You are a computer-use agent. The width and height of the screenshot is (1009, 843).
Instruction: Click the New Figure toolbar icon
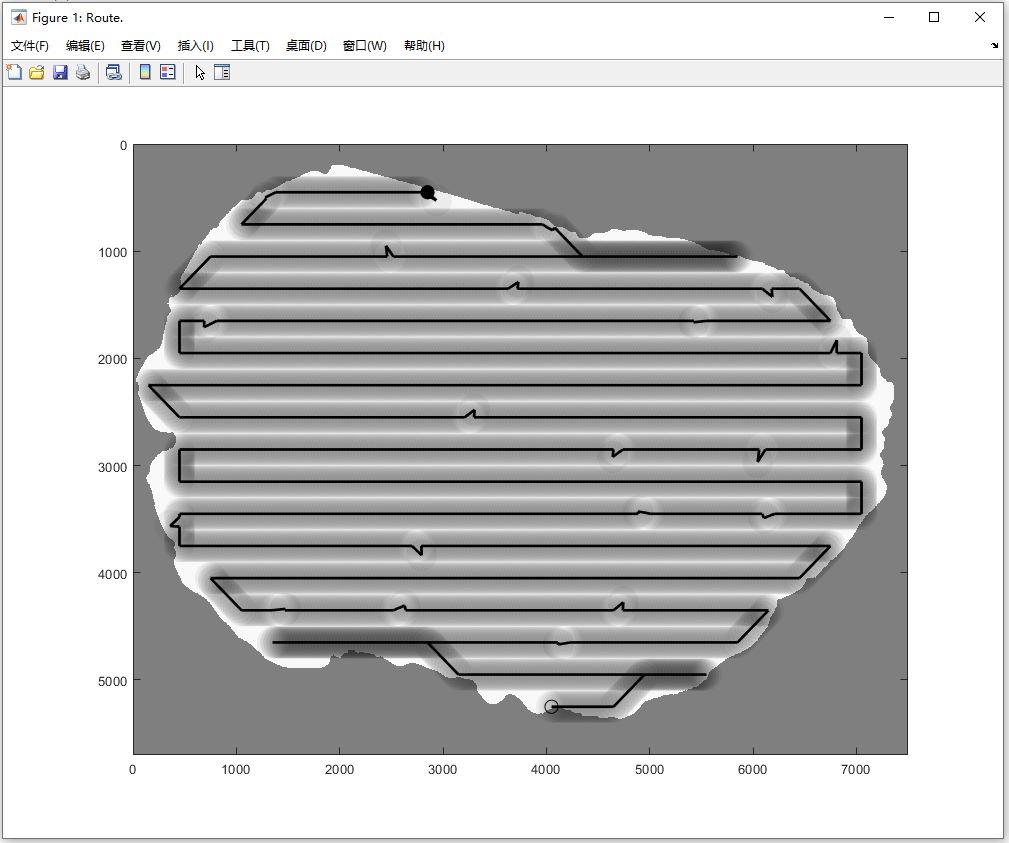click(14, 72)
